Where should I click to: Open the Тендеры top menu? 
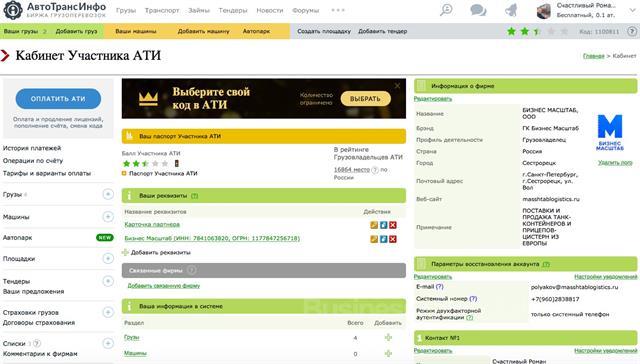pos(233,10)
